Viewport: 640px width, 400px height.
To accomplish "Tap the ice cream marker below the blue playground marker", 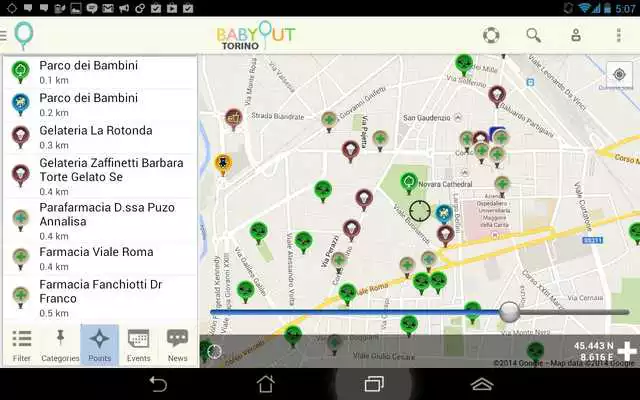I will [445, 236].
